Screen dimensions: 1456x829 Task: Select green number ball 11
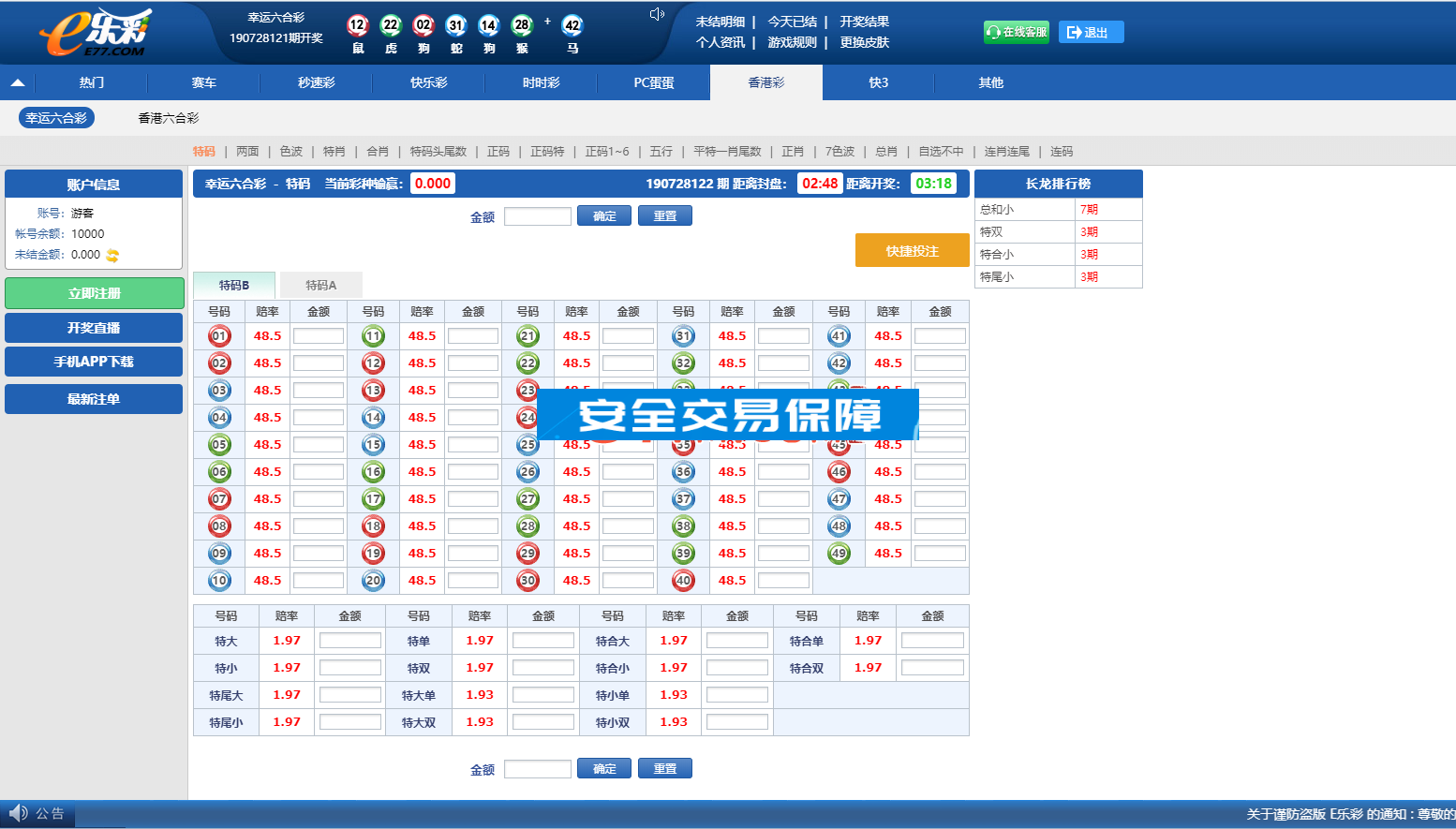tap(373, 336)
